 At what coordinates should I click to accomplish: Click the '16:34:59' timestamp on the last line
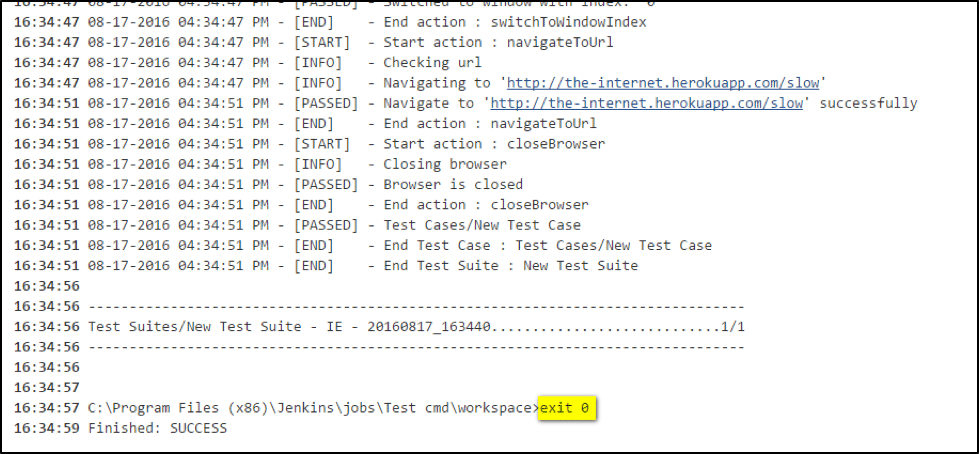(47, 428)
